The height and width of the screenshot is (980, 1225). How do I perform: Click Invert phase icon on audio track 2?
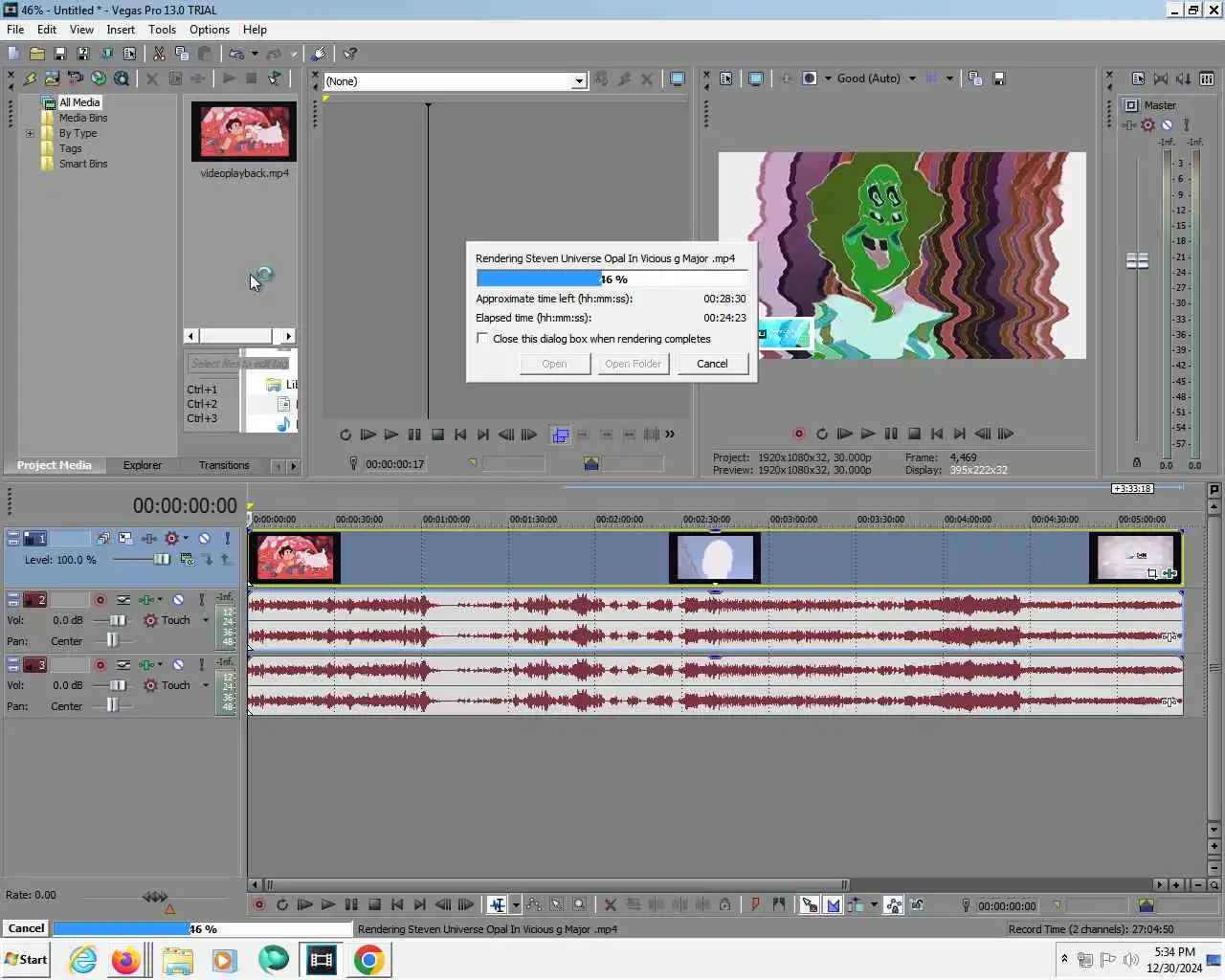tap(123, 600)
